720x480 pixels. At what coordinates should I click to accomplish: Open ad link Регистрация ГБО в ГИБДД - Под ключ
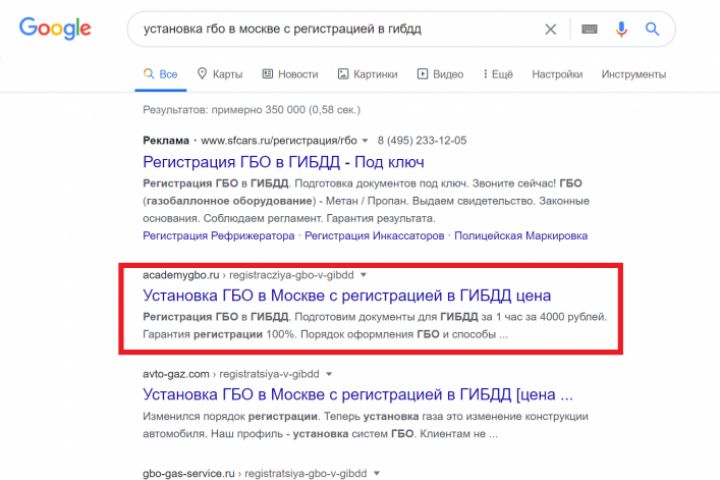pos(283,162)
